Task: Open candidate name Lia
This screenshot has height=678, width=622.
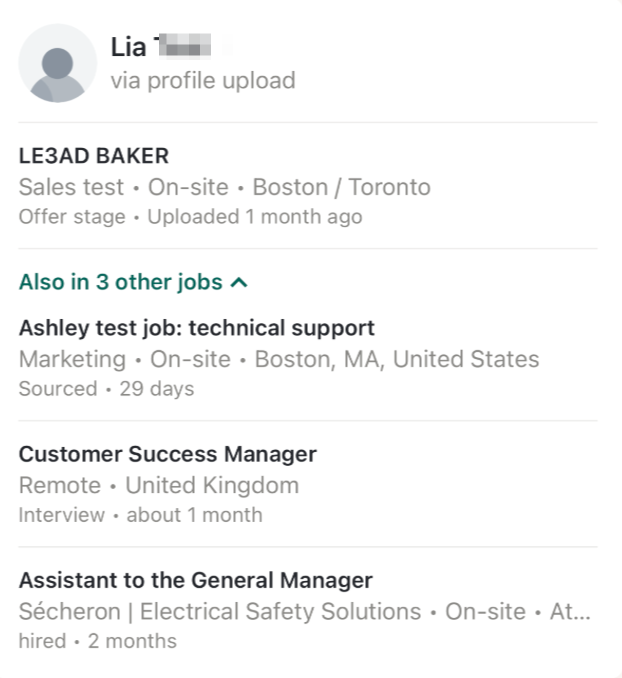Action: pyautogui.click(x=128, y=46)
